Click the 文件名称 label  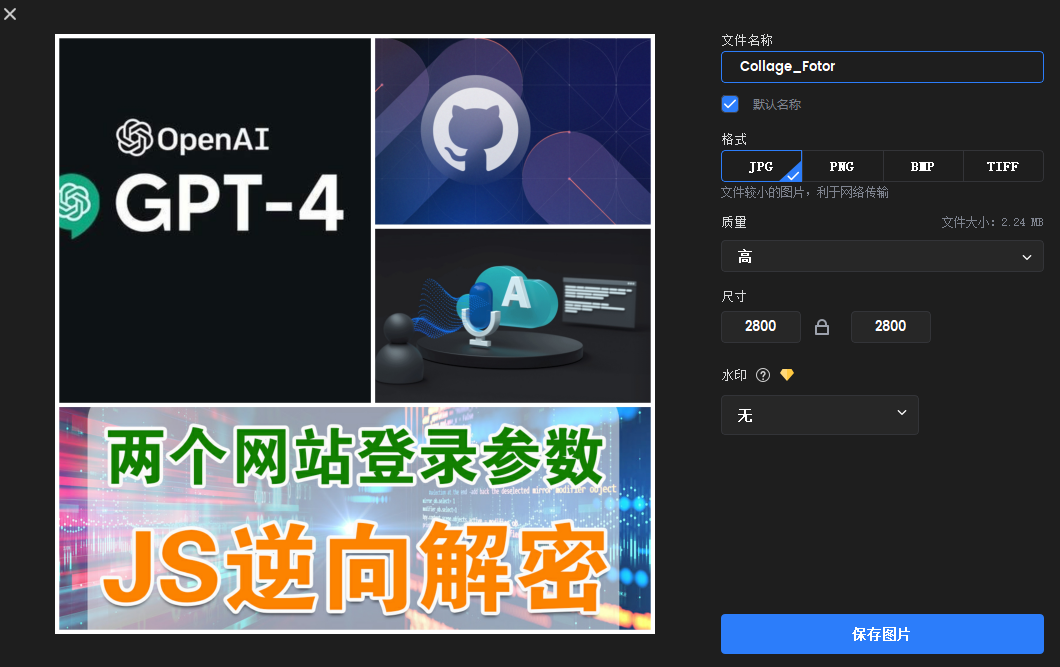[x=747, y=41]
